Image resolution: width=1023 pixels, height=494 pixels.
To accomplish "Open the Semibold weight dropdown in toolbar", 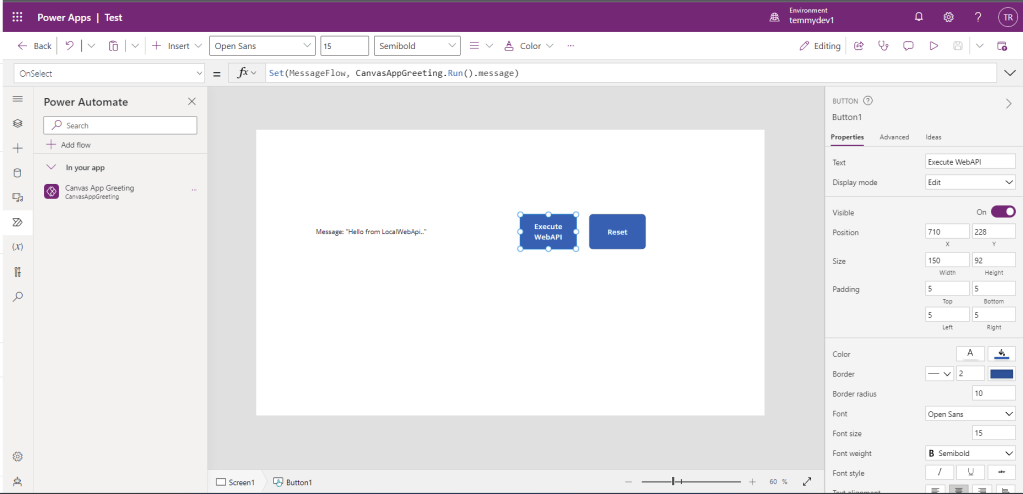I will point(418,46).
